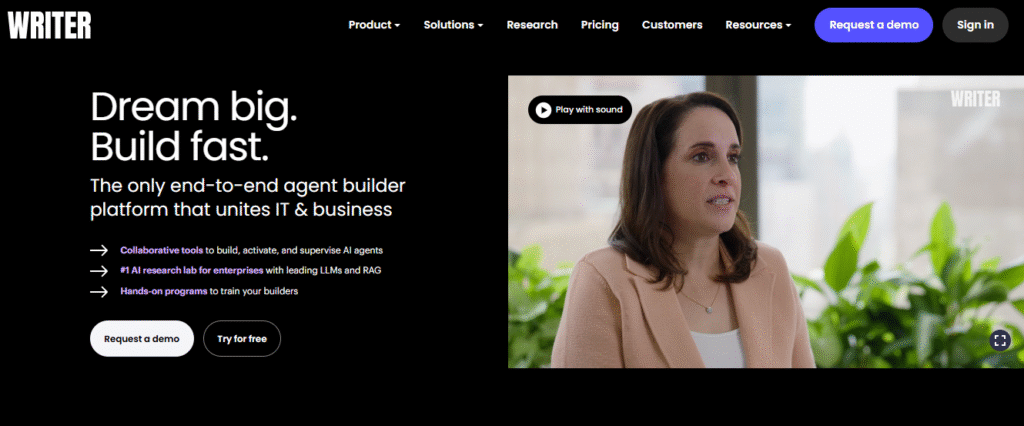
Task: Click arrow icon beside #1 AI research lab
Action: click(99, 270)
